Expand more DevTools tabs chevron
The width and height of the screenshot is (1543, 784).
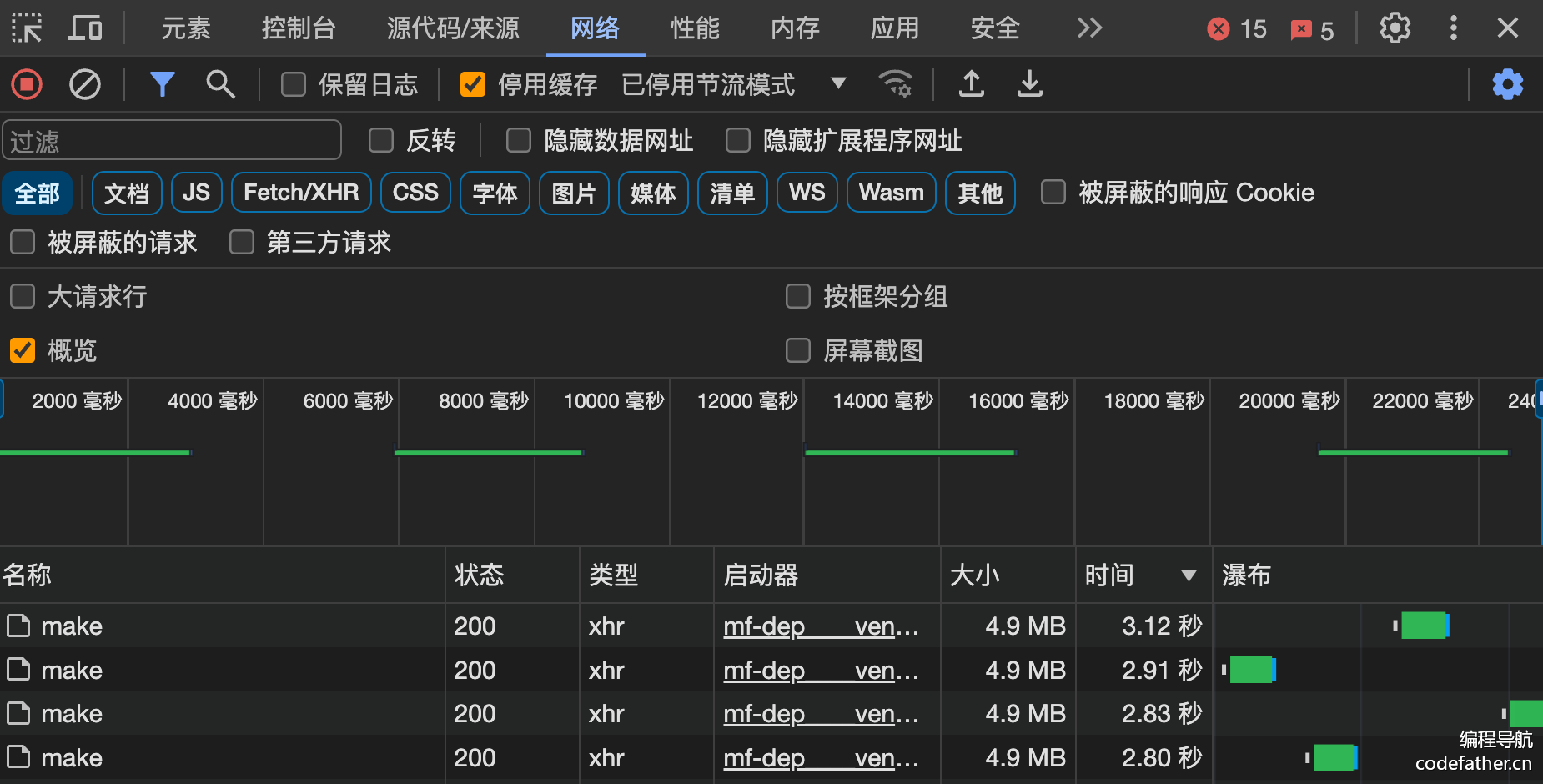(1089, 28)
